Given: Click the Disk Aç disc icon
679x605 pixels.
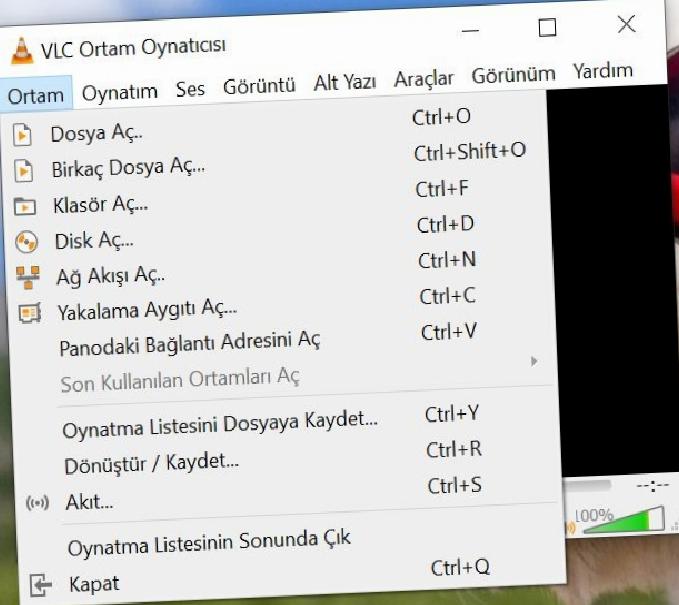Looking at the screenshot, I should (x=26, y=242).
